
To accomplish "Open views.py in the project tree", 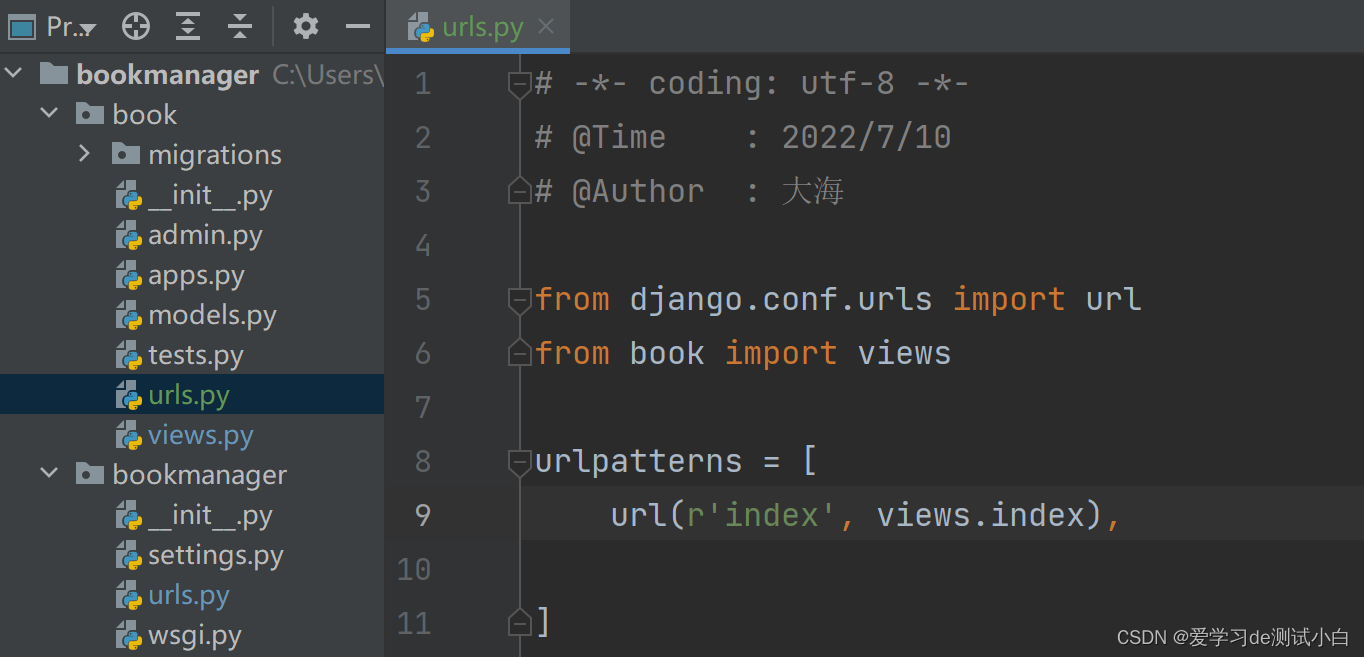I will pos(201,435).
